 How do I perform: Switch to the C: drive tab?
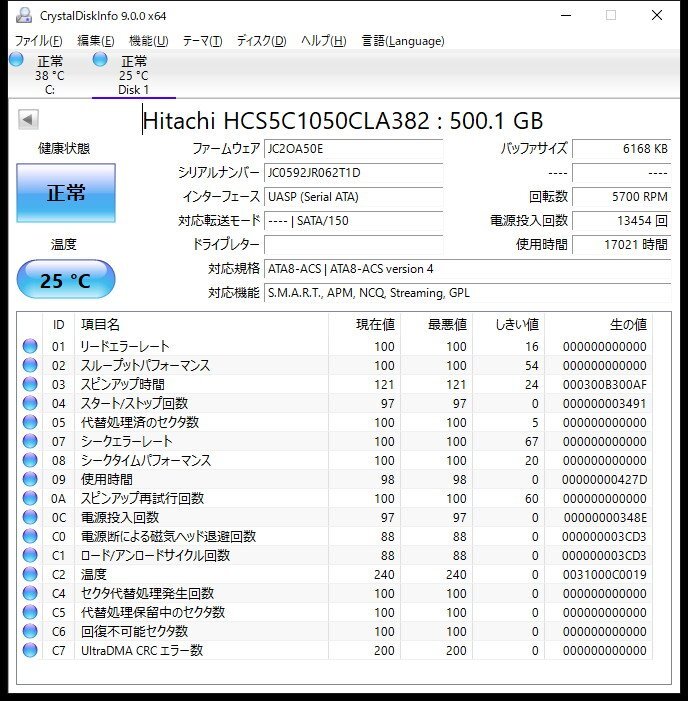50,75
